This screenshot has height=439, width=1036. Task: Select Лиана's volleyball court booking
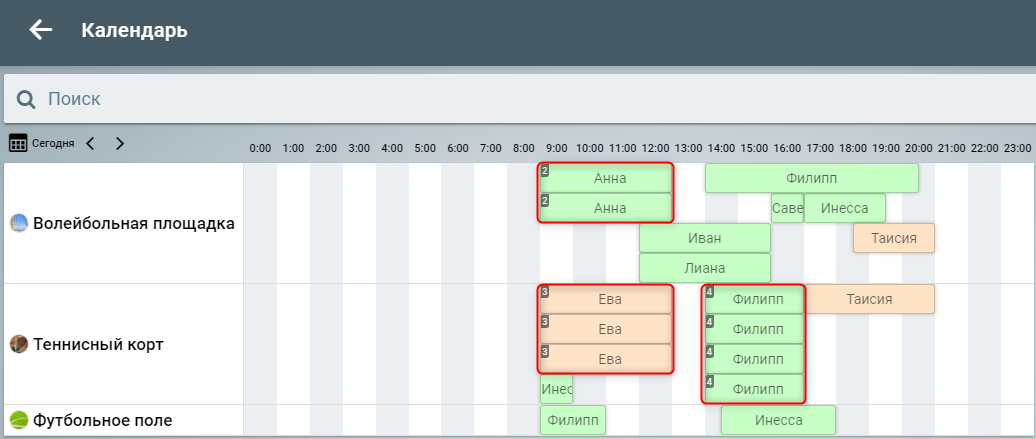[705, 268]
